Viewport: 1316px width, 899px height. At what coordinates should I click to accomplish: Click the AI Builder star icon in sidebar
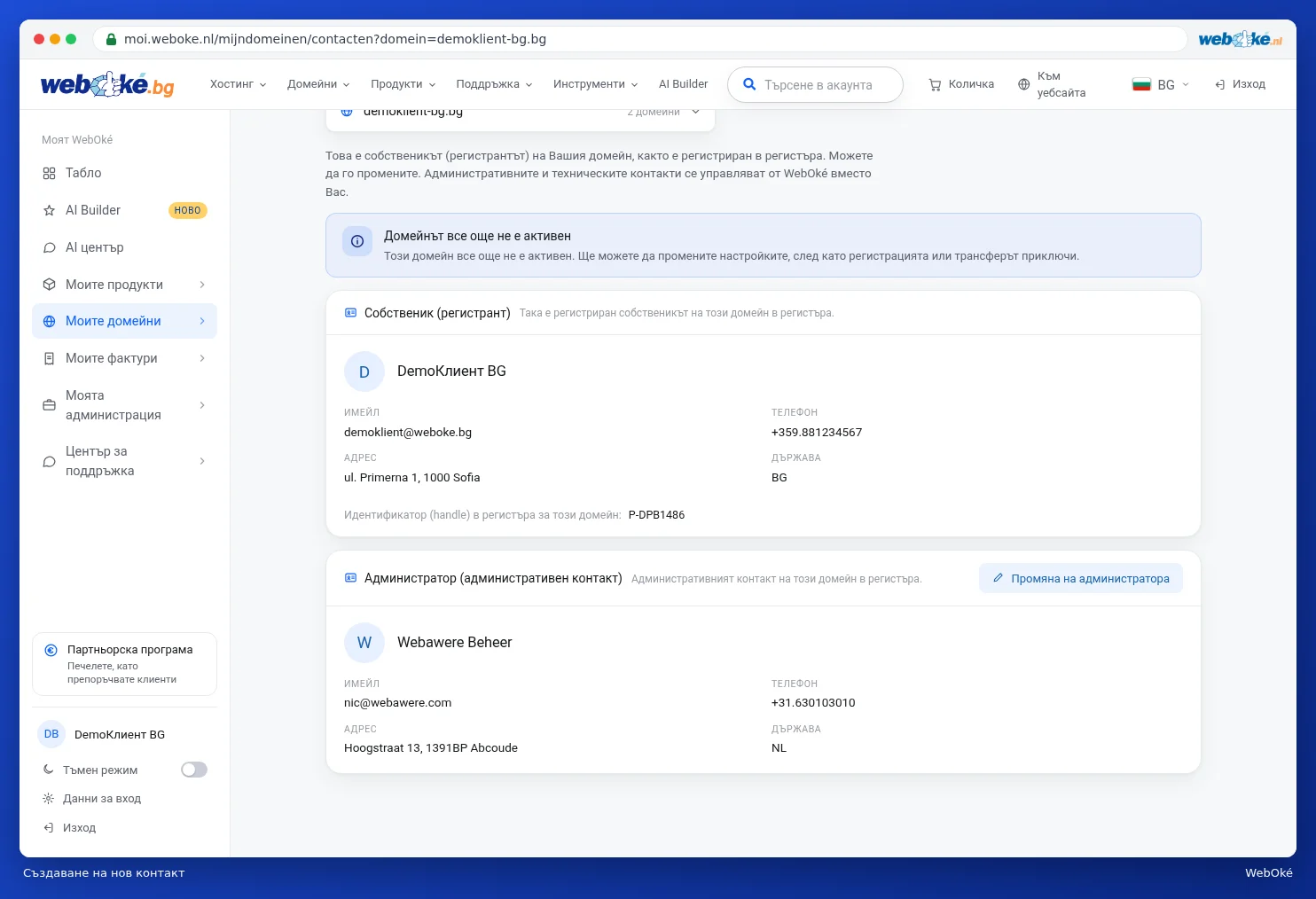(49, 211)
